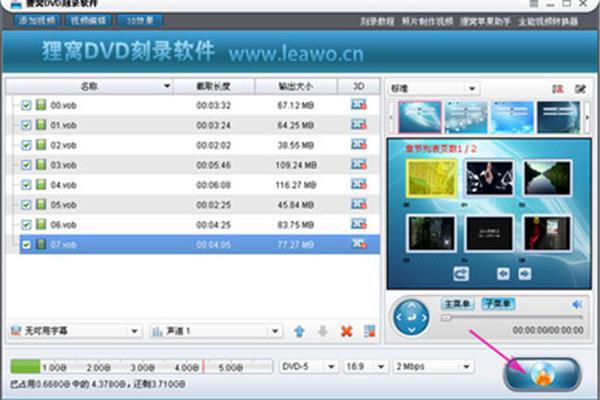This screenshot has width=600, height=400.
Task: Open the 全能视频转换器 link
Action: 548,21
